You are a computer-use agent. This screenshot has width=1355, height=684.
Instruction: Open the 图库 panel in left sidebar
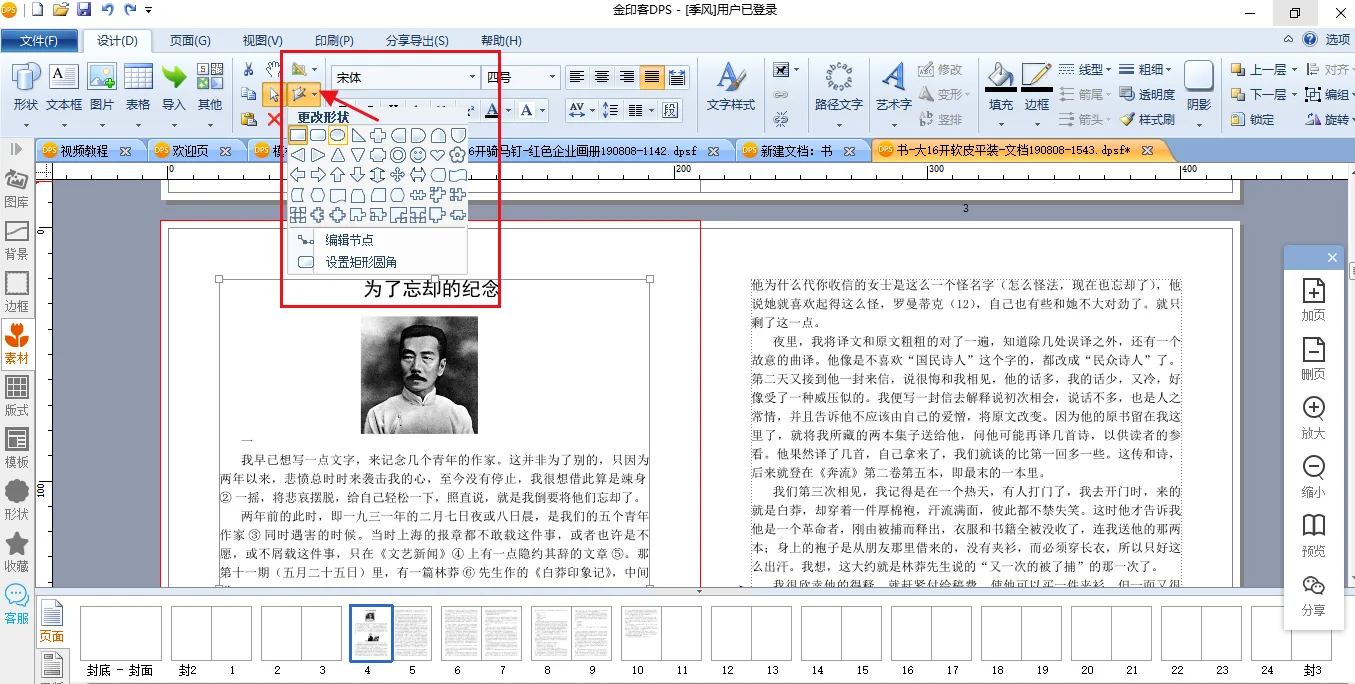(x=17, y=187)
